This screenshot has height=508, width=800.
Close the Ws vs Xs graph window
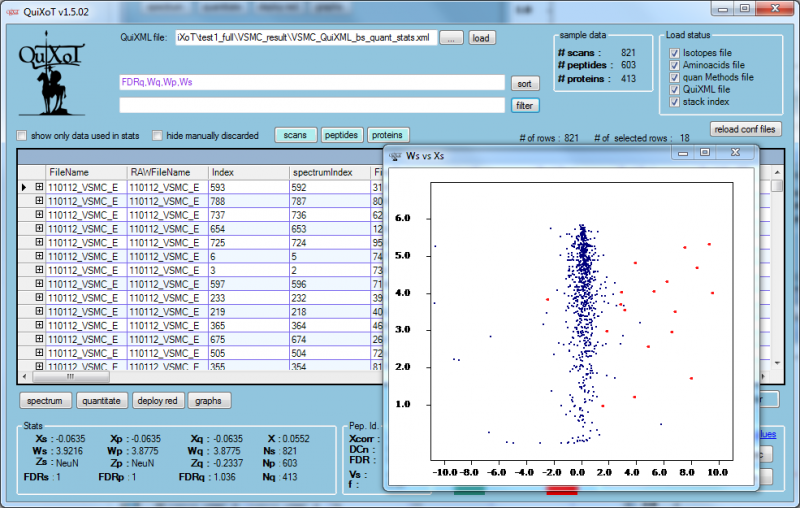(x=735, y=153)
